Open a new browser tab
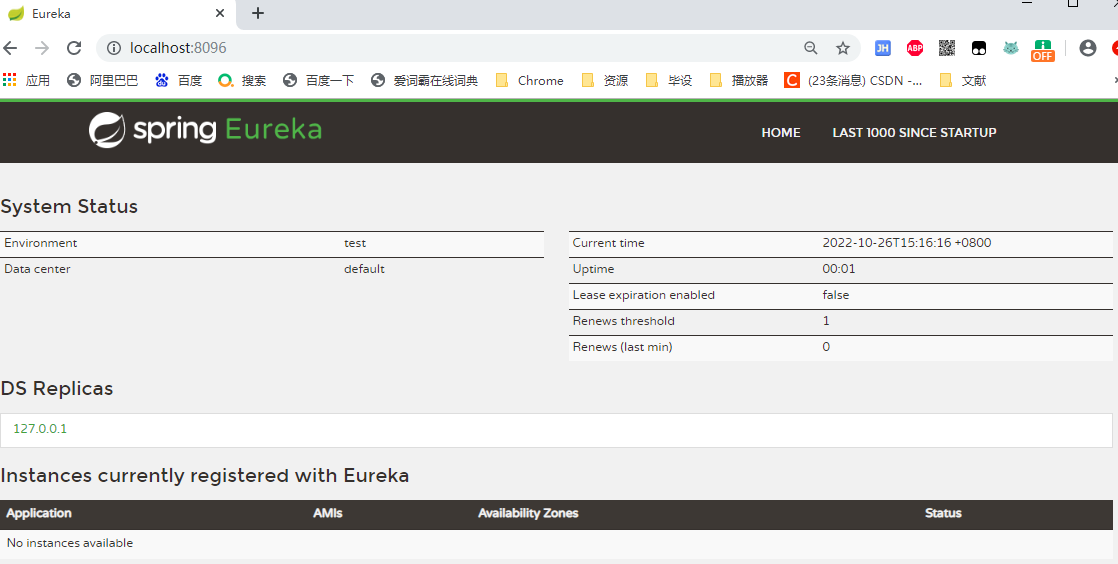 point(258,13)
